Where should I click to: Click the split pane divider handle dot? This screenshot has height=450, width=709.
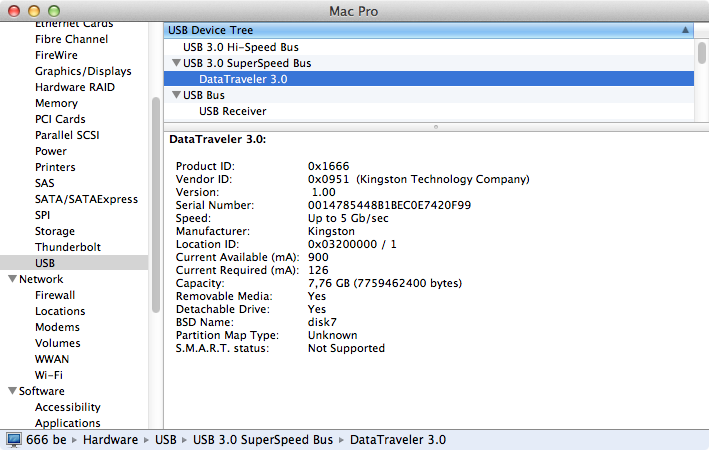tap(436, 127)
